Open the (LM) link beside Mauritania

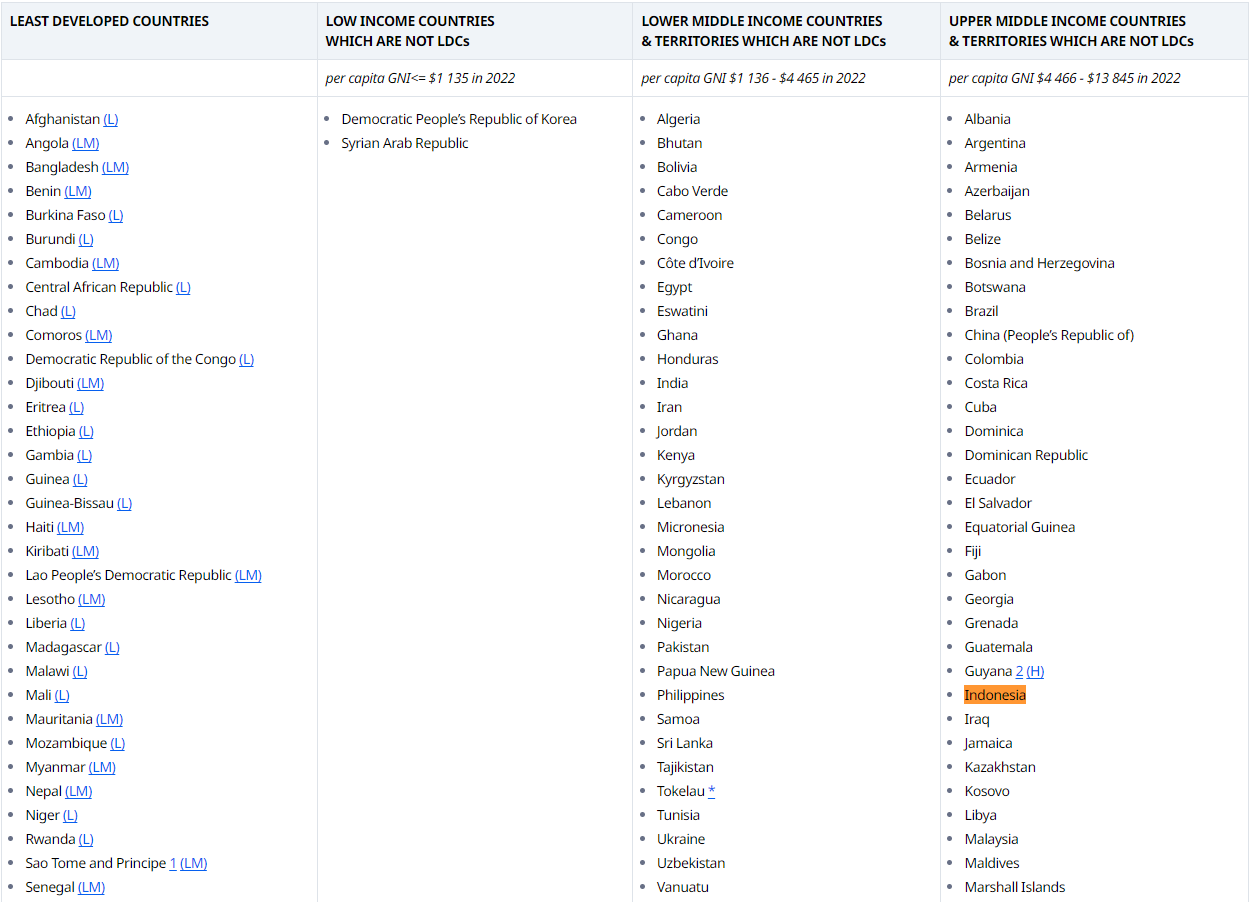110,719
